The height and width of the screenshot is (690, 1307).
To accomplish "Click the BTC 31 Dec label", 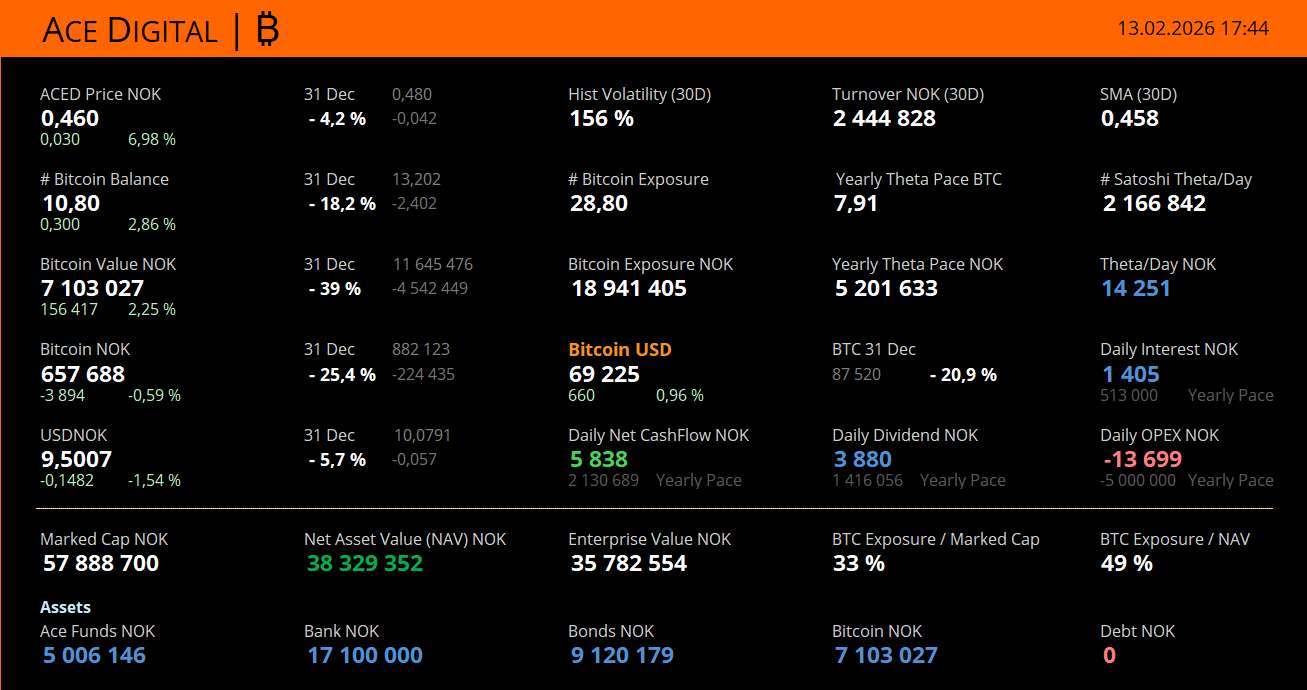I will coord(874,349).
